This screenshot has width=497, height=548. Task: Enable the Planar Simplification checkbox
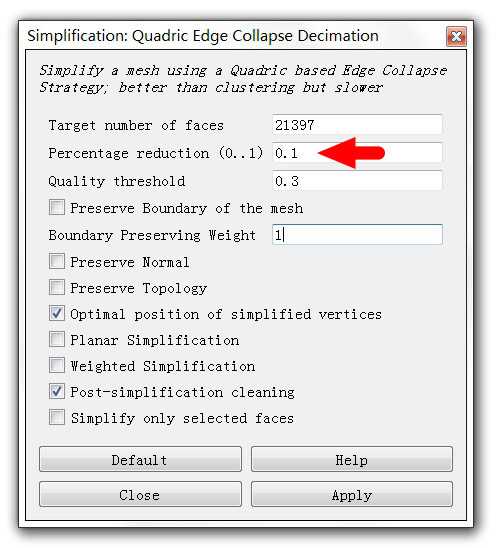tap(57, 339)
